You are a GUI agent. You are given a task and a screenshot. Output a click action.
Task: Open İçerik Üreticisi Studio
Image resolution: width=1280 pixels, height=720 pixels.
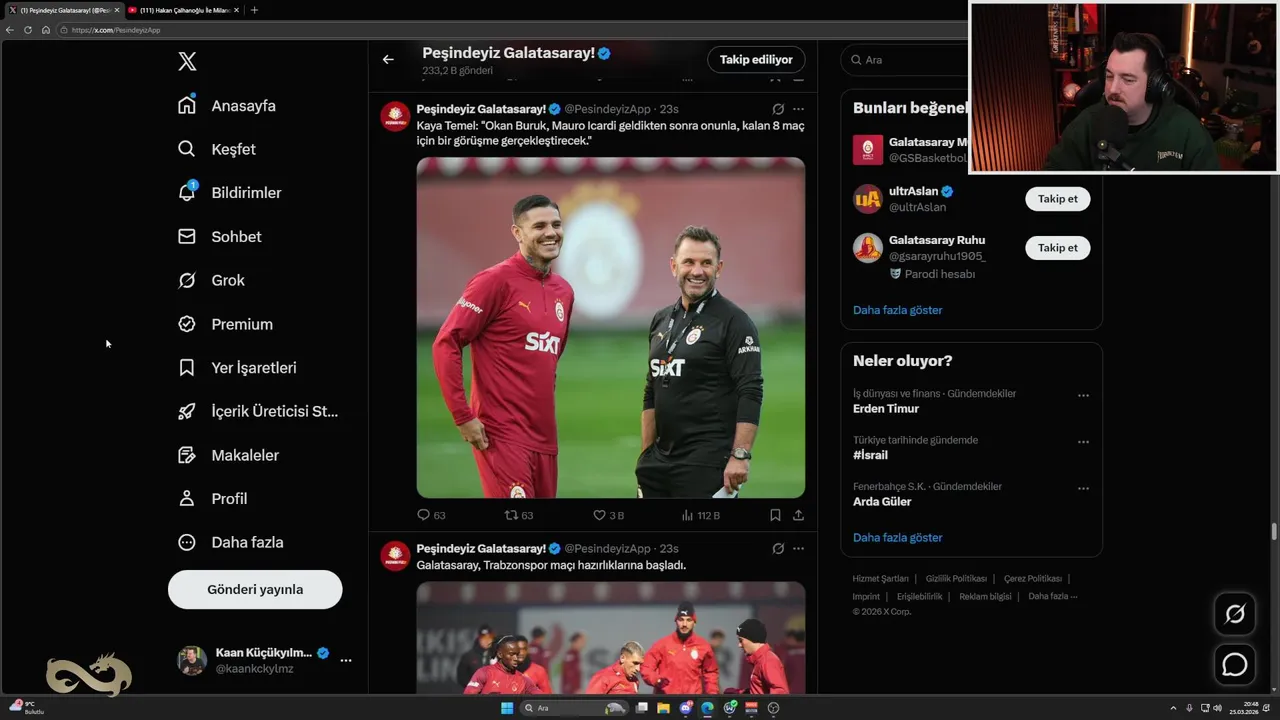[258, 411]
